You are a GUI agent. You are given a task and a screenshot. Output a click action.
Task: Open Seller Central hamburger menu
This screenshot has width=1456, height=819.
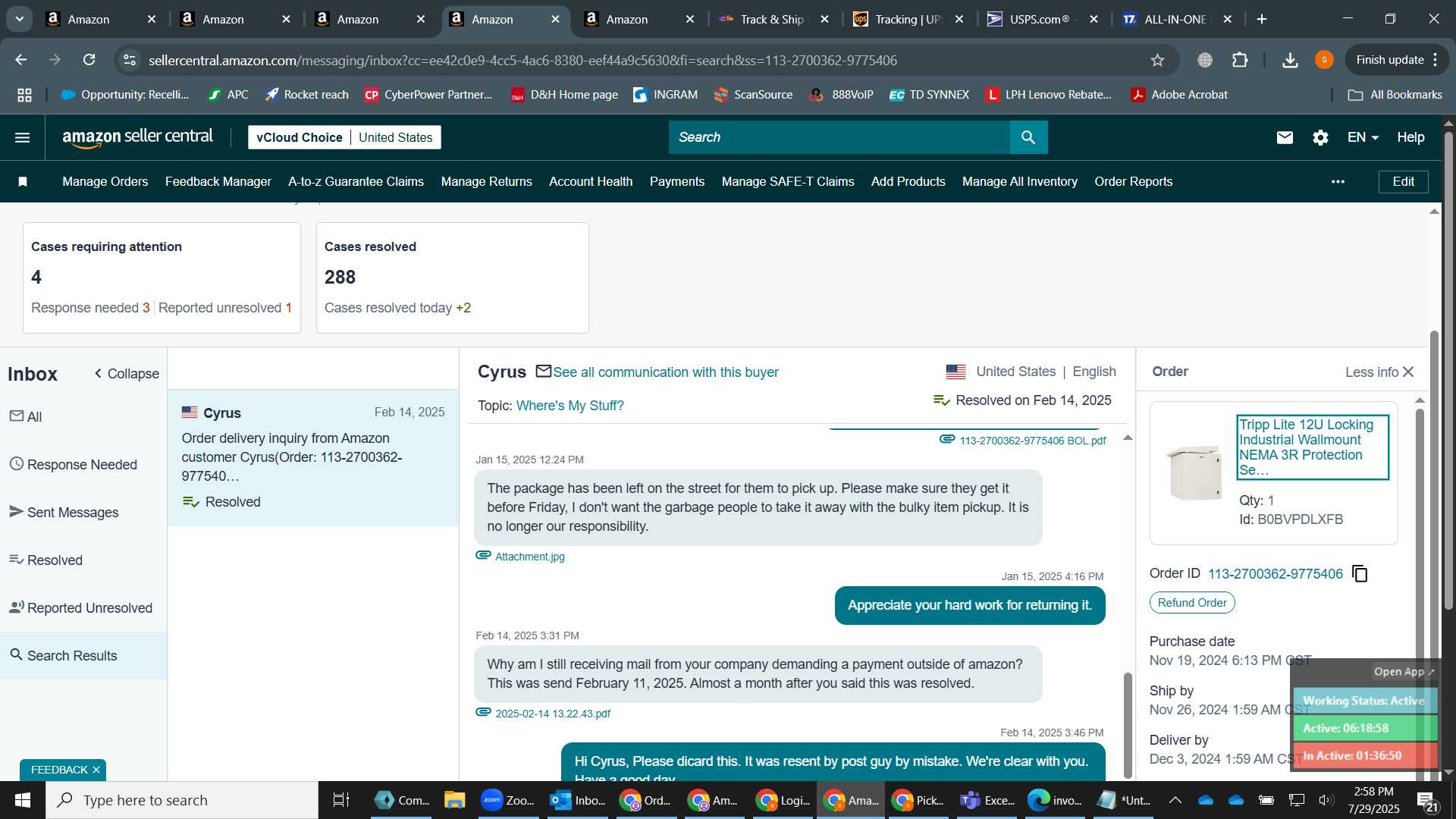23,137
